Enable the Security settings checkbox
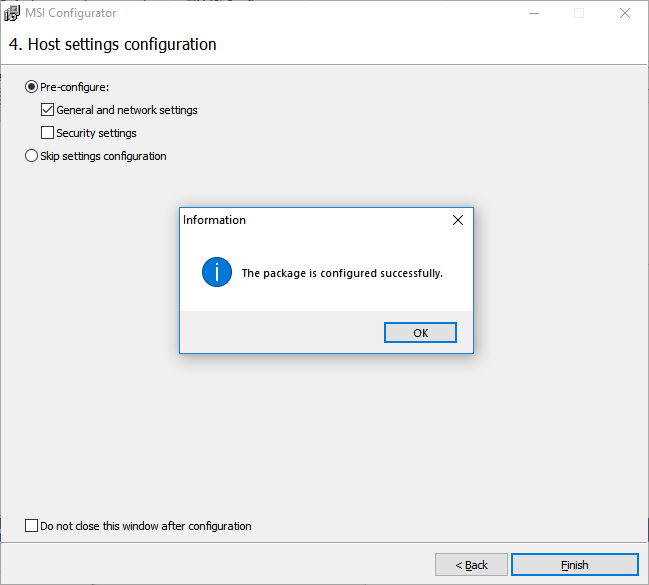Image resolution: width=649 pixels, height=585 pixels. (x=47, y=133)
